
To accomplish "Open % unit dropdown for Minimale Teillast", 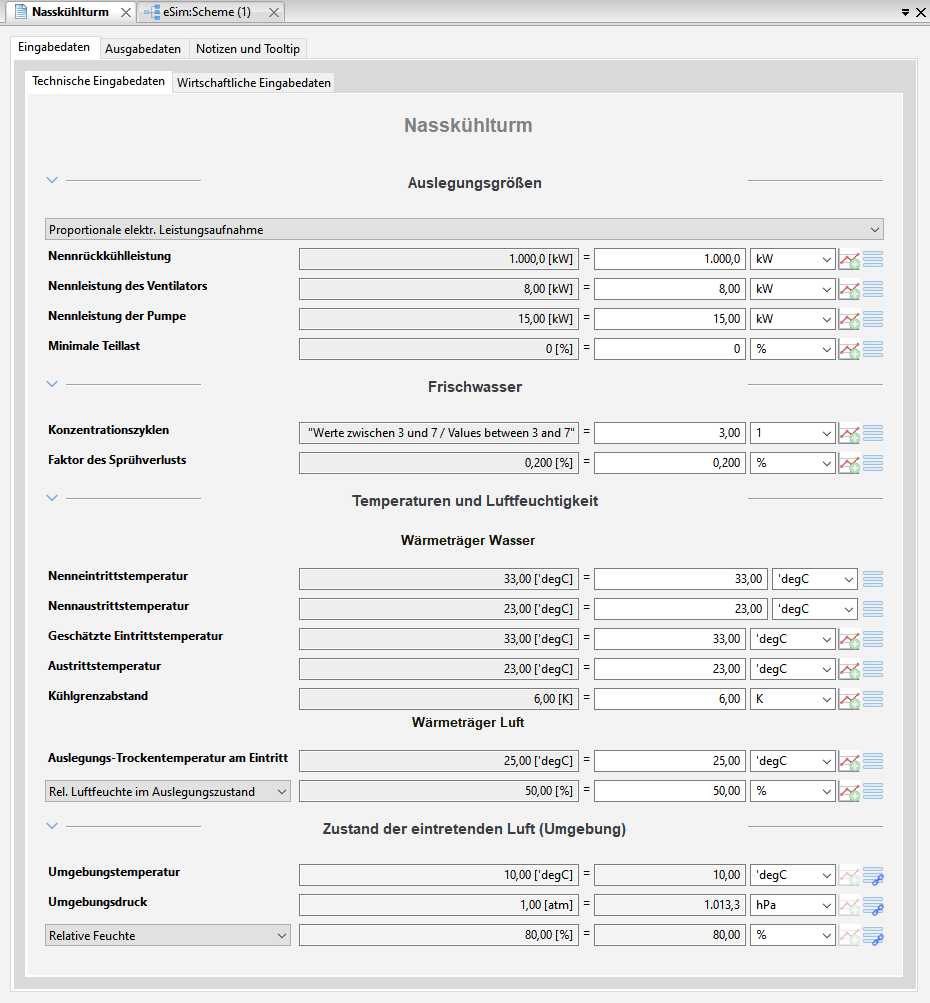I will point(792,349).
